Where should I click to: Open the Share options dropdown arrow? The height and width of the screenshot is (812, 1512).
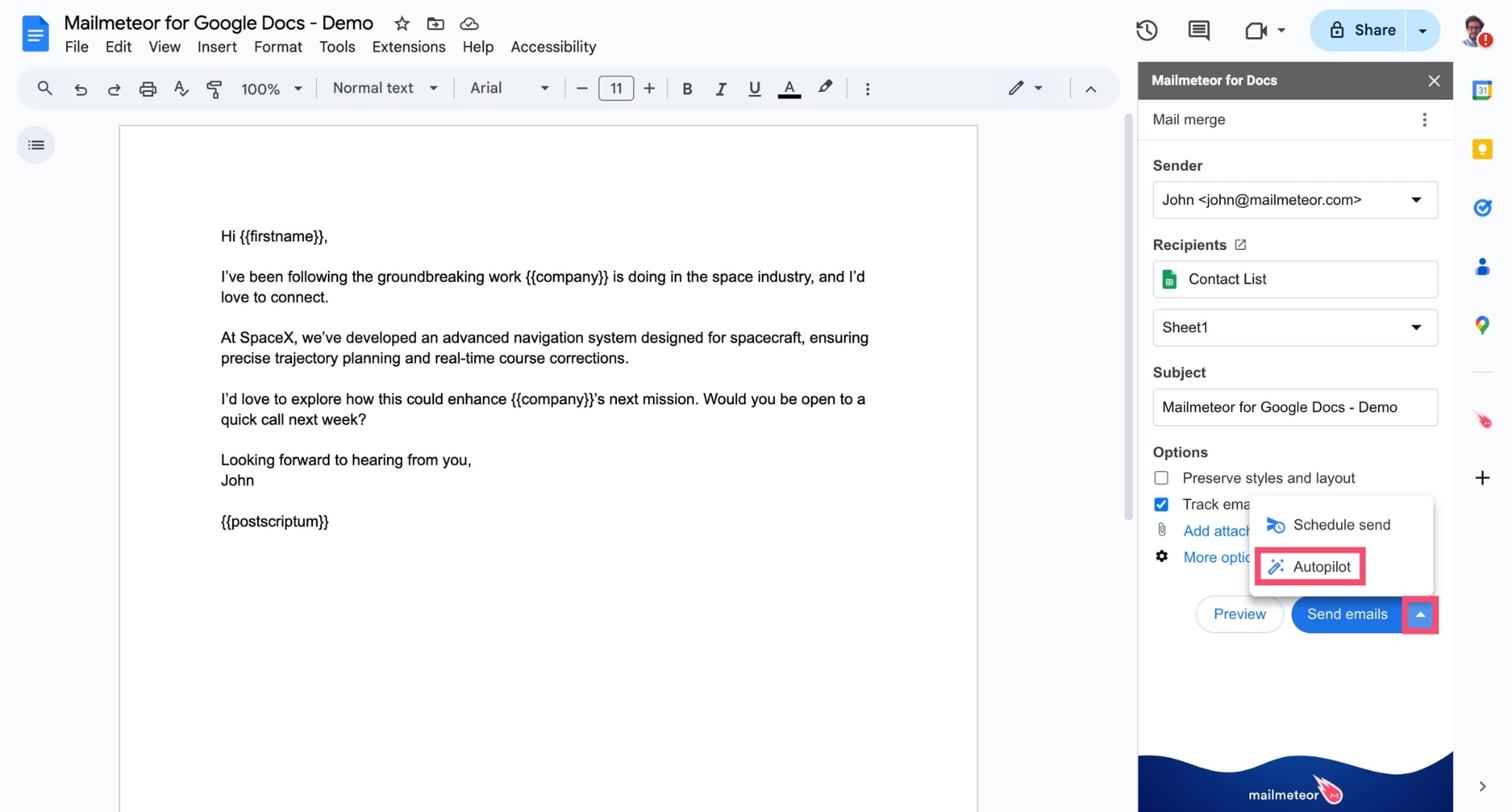[x=1422, y=30]
